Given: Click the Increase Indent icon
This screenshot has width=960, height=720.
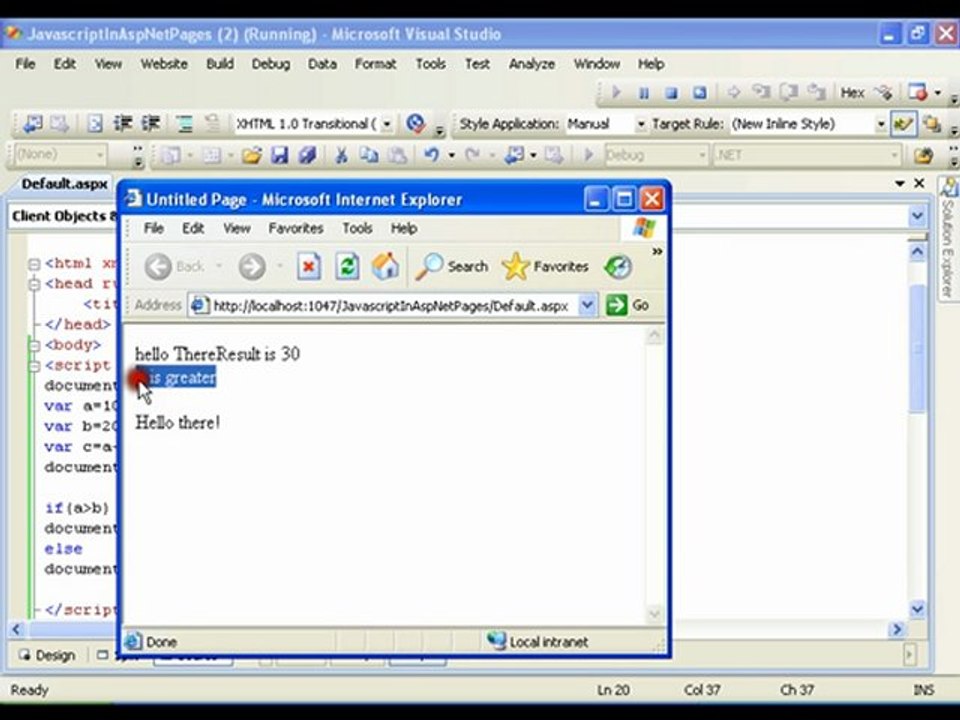Looking at the screenshot, I should 151,124.
